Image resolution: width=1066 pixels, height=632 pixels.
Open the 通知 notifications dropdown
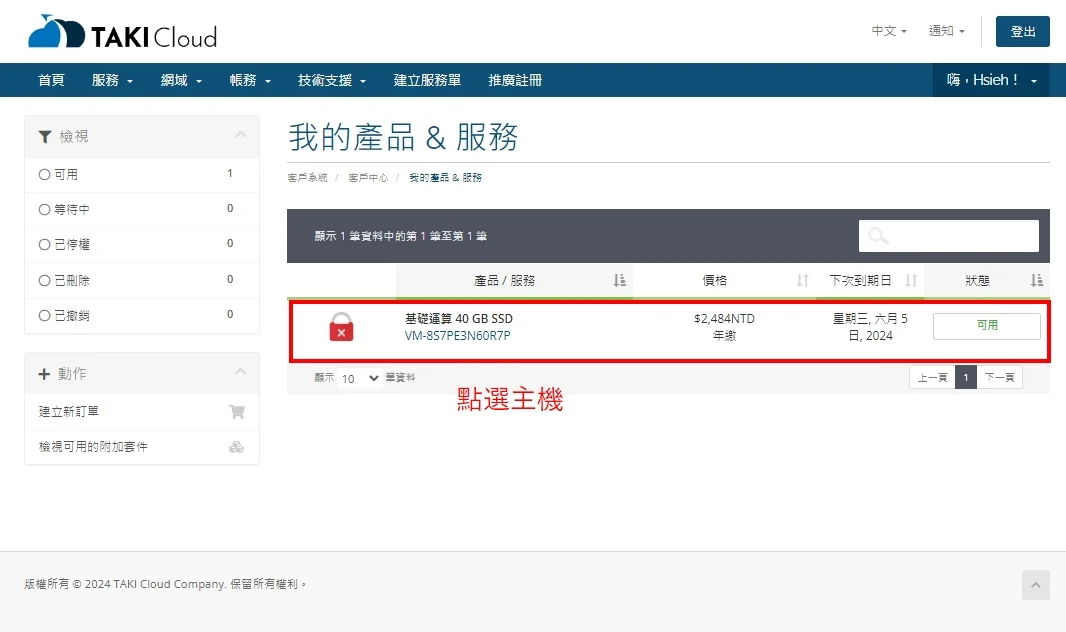[947, 31]
